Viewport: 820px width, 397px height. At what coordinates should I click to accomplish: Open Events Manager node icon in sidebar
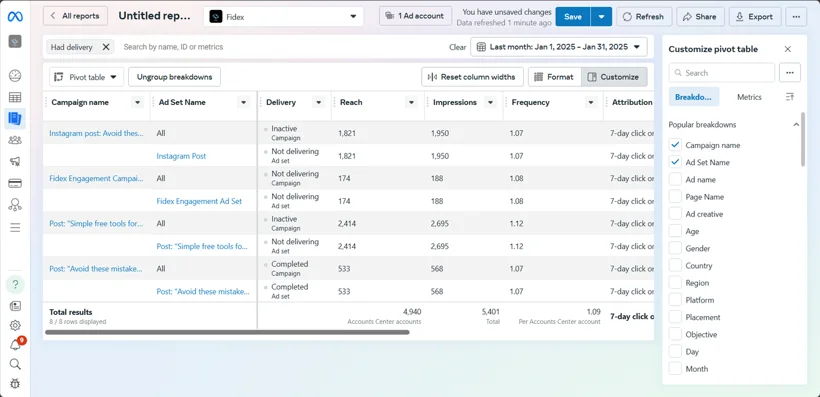15,205
